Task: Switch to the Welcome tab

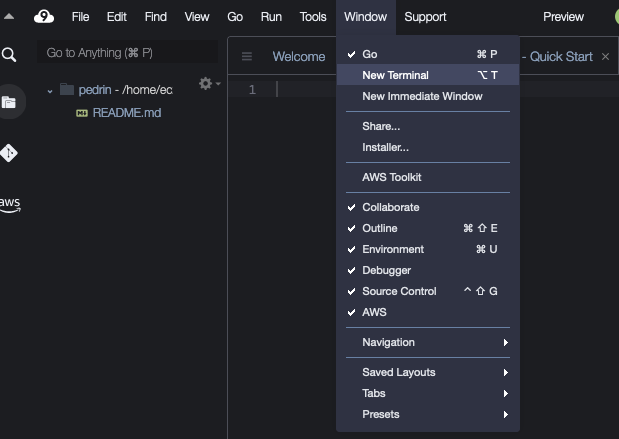Action: coord(299,56)
